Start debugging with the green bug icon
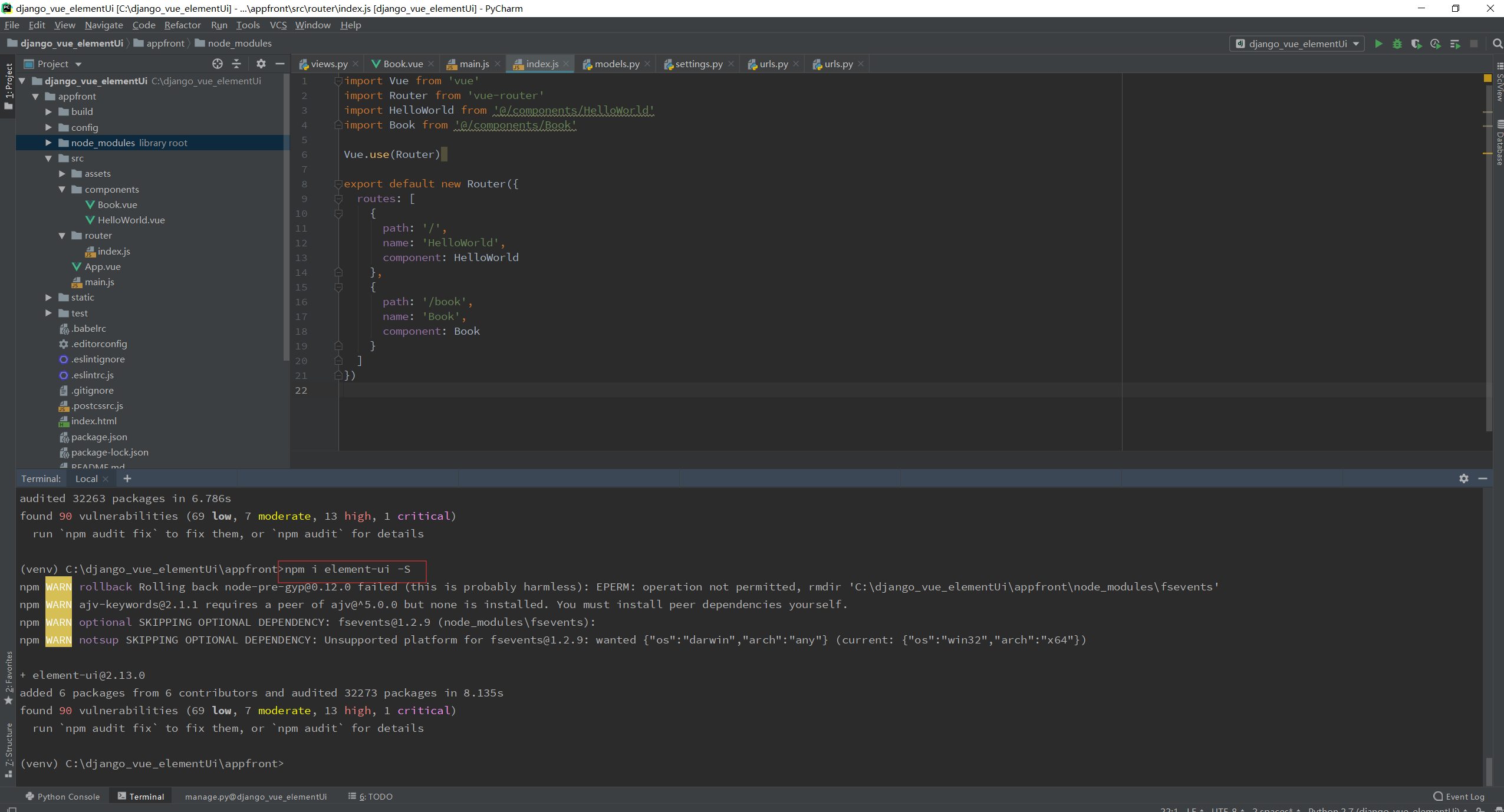The height and width of the screenshot is (812, 1504). coord(1397,44)
